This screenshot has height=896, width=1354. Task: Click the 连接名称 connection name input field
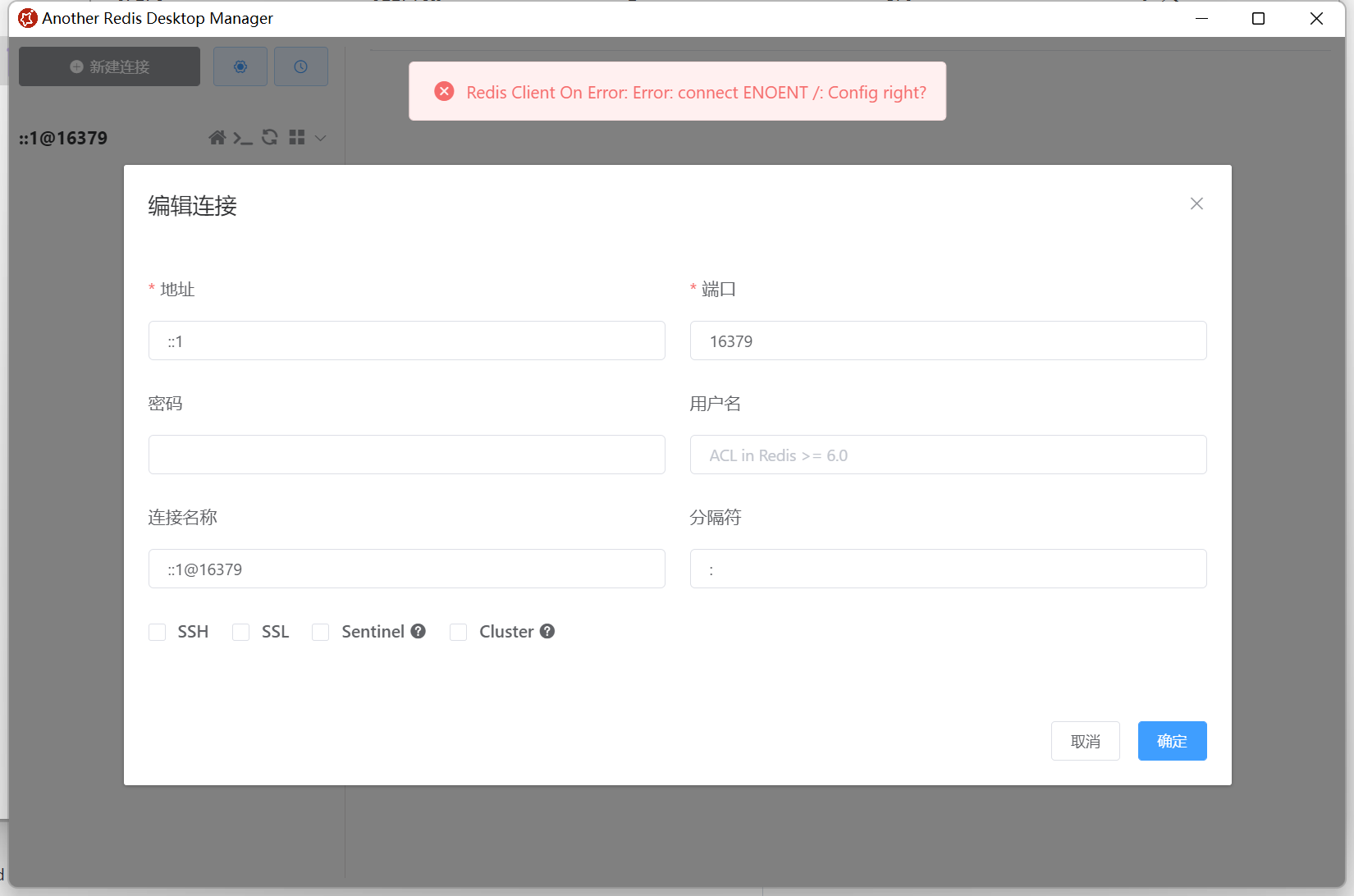[406, 569]
